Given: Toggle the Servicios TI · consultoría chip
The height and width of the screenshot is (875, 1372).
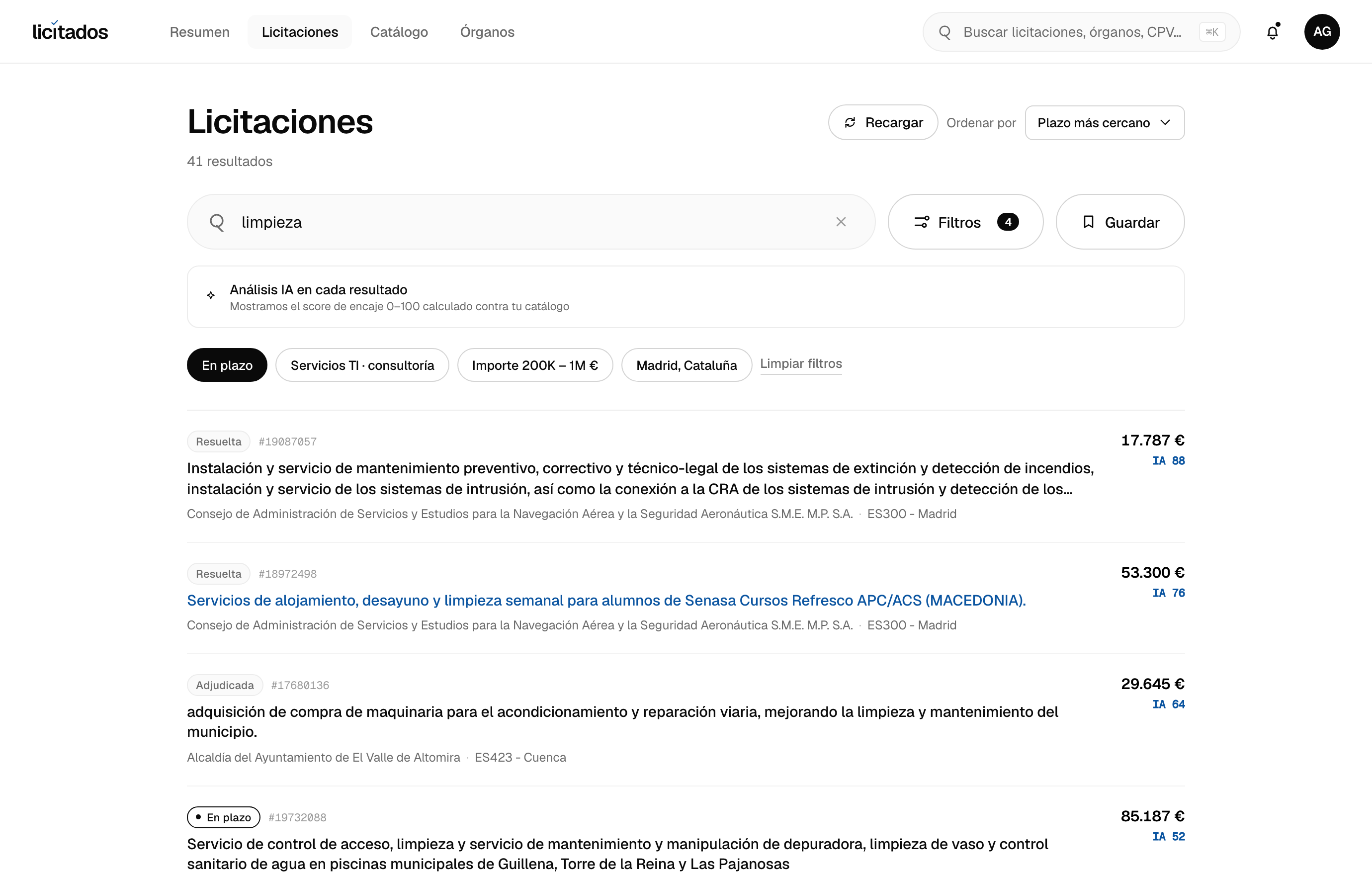Looking at the screenshot, I should pos(362,365).
